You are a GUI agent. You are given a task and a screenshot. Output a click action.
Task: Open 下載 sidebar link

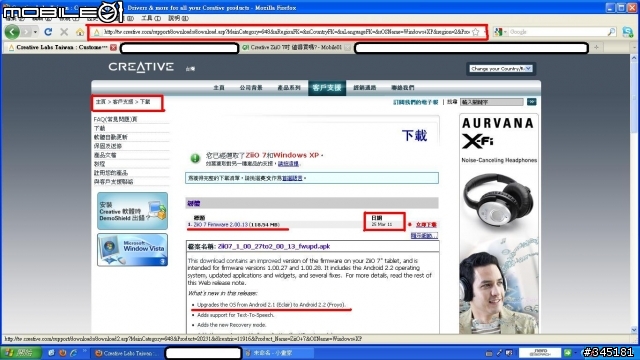pos(100,128)
